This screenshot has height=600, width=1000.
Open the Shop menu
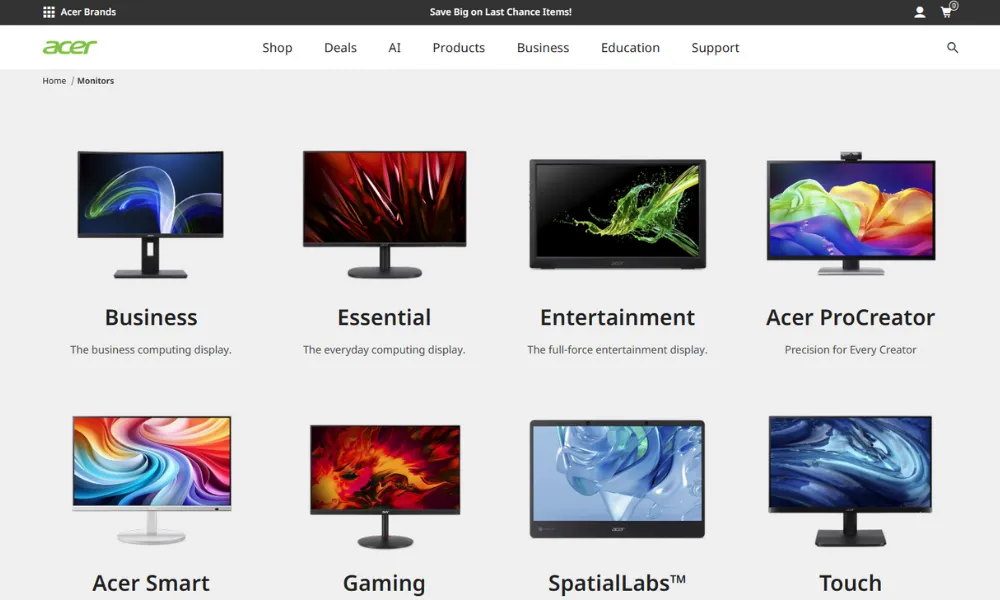(277, 47)
